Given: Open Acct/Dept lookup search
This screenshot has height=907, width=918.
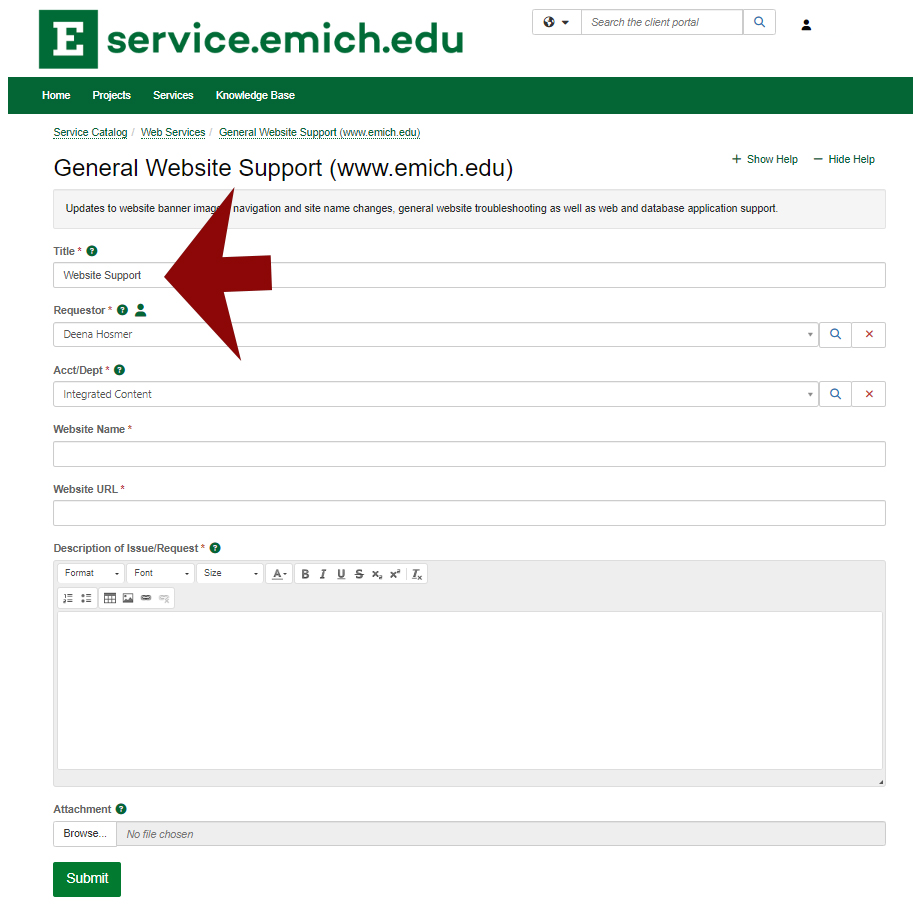Looking at the screenshot, I should pos(835,394).
